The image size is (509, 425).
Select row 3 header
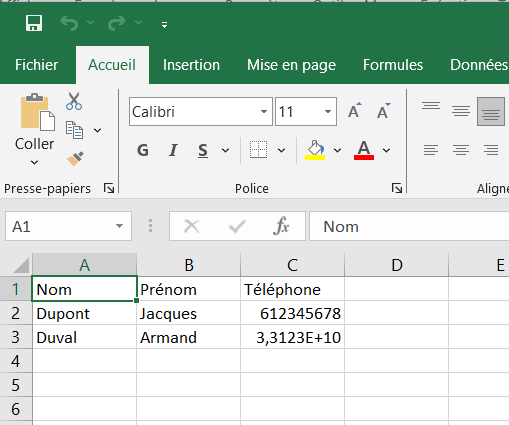click(x=16, y=337)
